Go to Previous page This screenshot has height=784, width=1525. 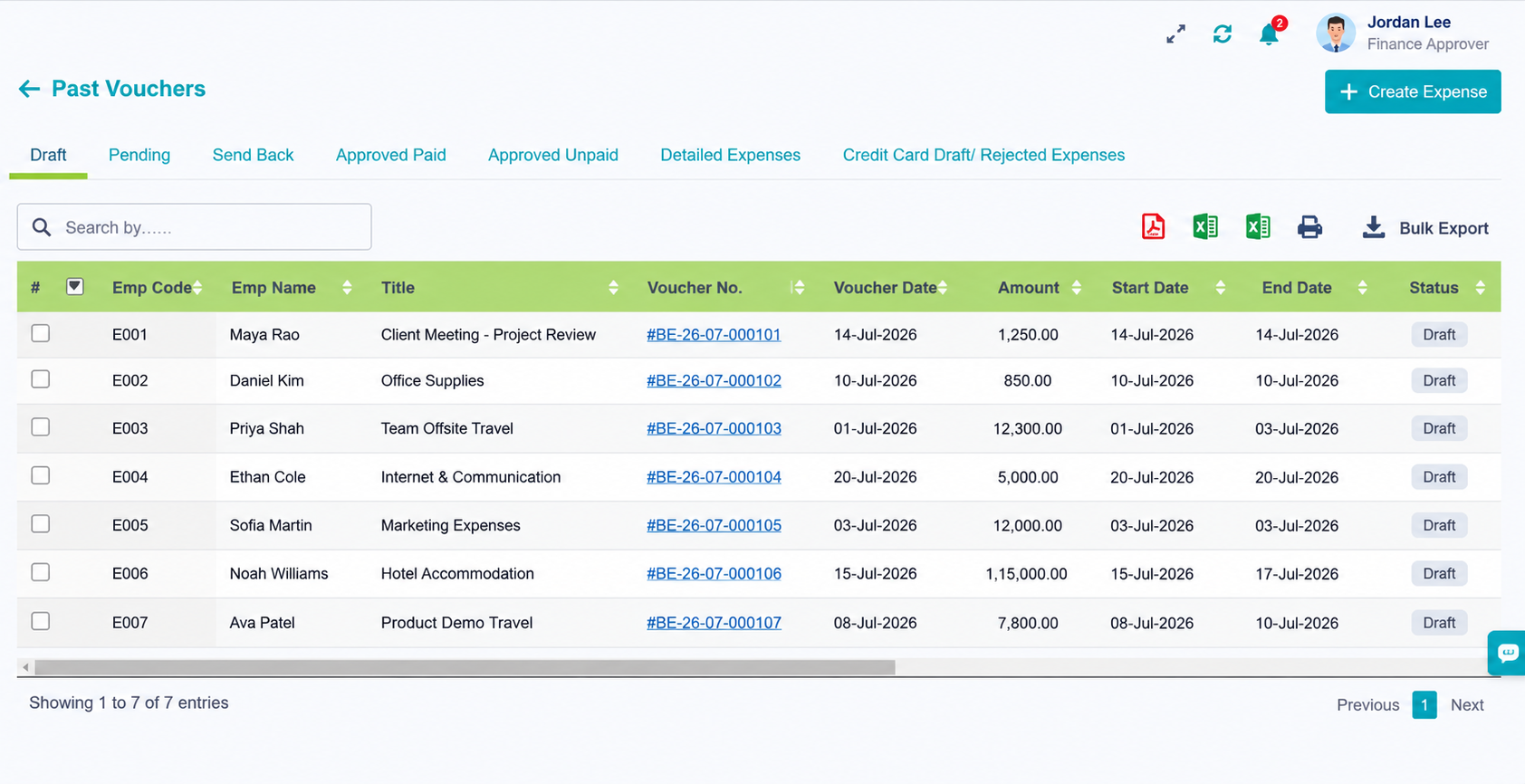click(x=1367, y=704)
